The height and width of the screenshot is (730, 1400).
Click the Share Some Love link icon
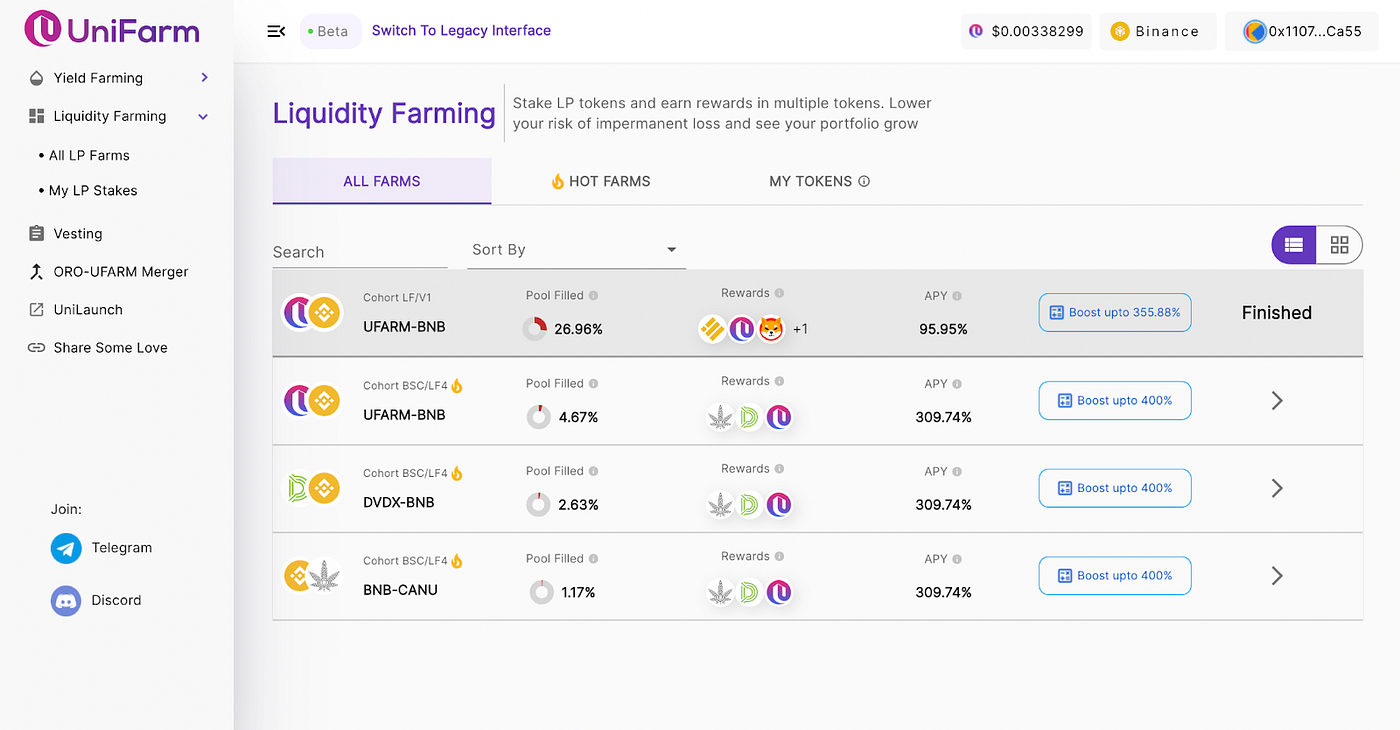click(37, 347)
